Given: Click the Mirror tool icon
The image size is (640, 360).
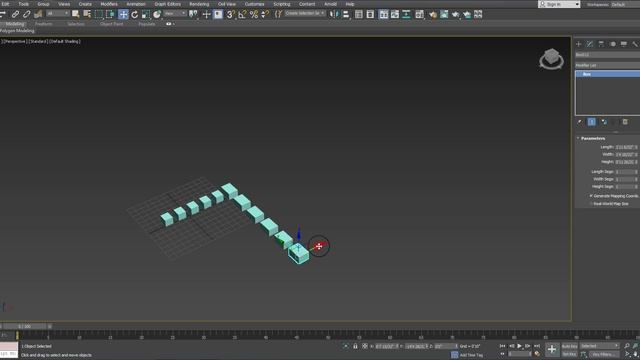Looking at the screenshot, I should tap(334, 14).
